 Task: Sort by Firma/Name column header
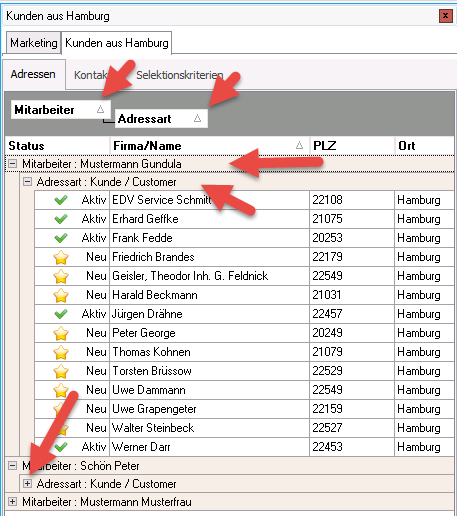[210, 146]
